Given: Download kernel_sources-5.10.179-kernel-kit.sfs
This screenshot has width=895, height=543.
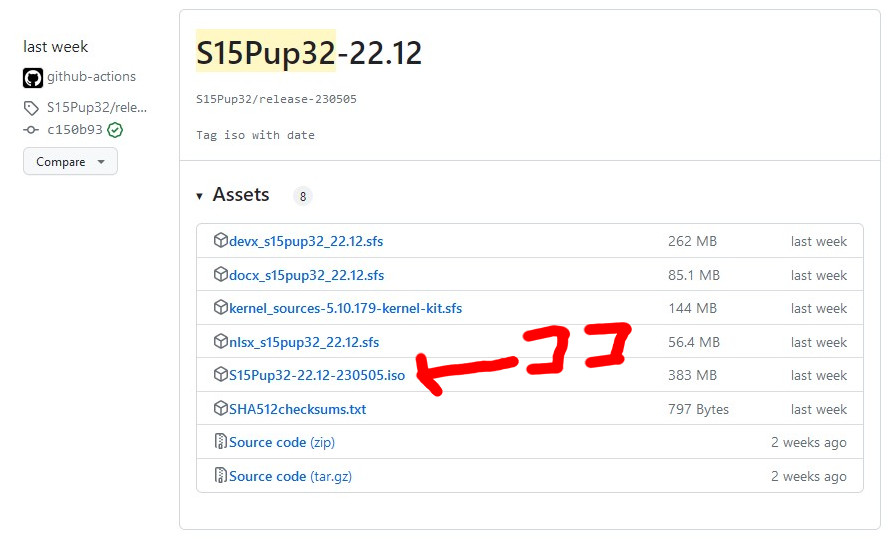Looking at the screenshot, I should (x=345, y=308).
